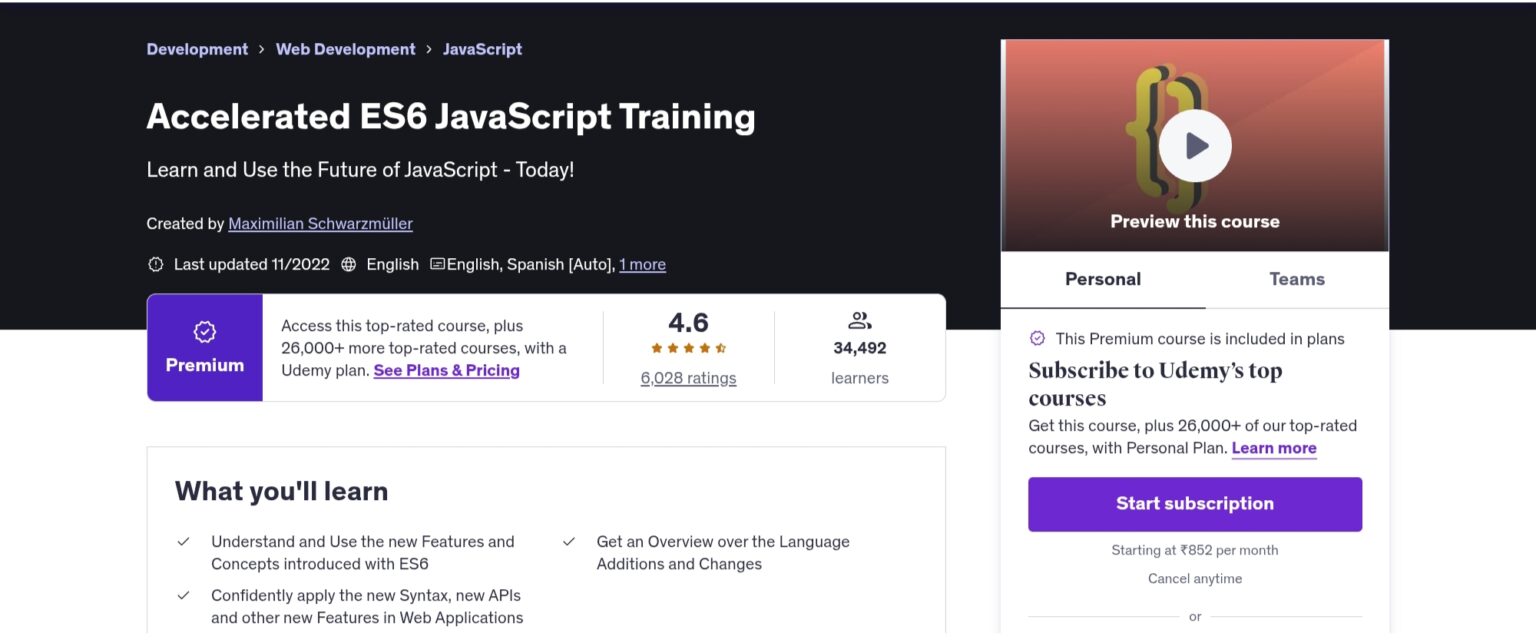
Task: Click the Premium course checkmark icon in sidebar
Action: pyautogui.click(x=1037, y=339)
